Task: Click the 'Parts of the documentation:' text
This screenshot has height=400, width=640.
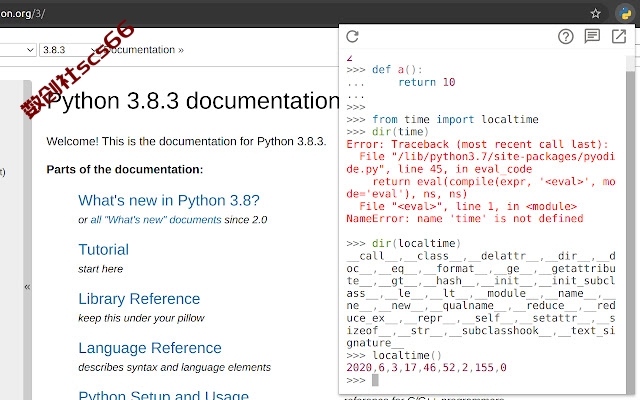Action: point(124,169)
